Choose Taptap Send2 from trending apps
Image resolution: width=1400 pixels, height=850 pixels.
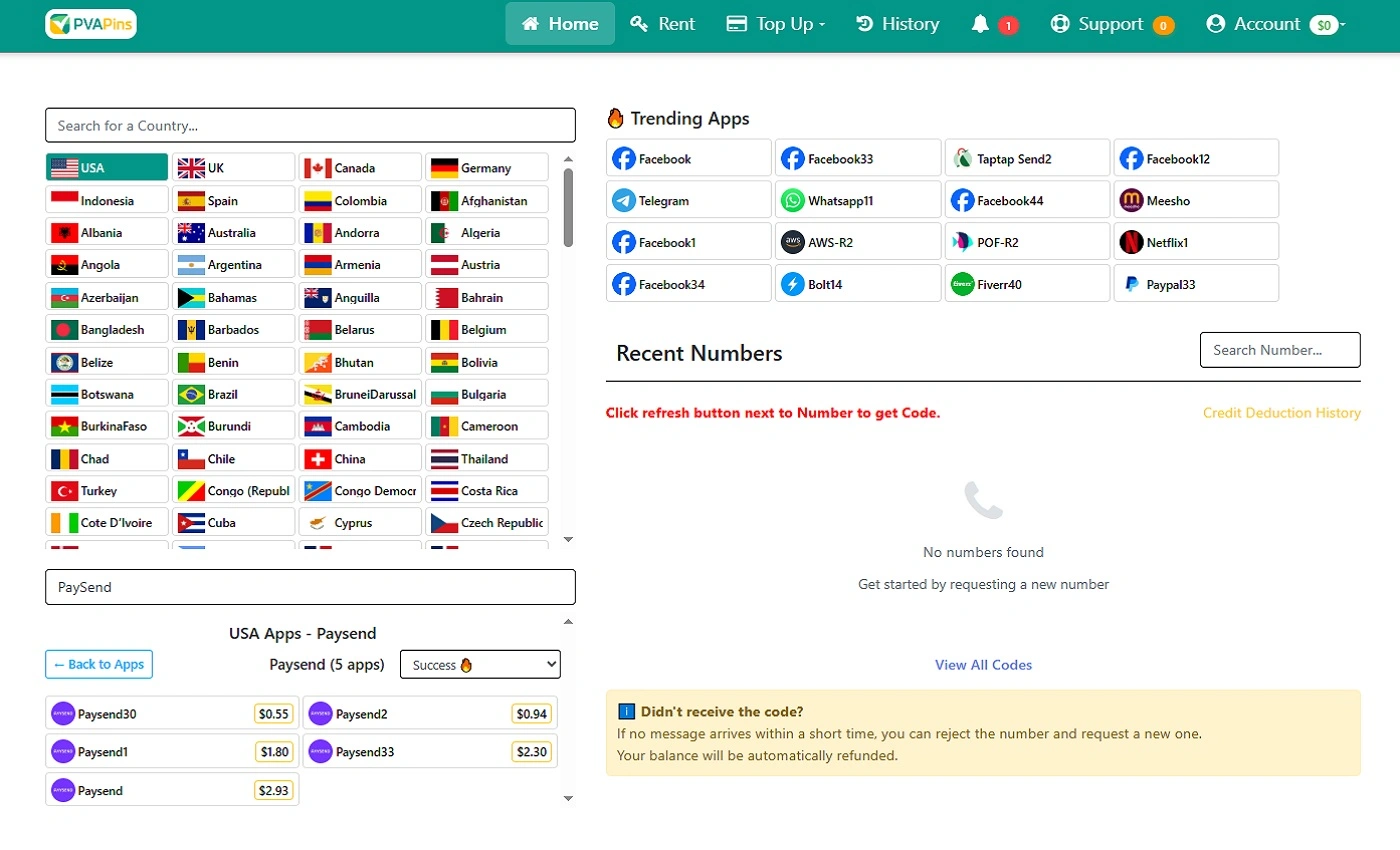click(x=1027, y=158)
